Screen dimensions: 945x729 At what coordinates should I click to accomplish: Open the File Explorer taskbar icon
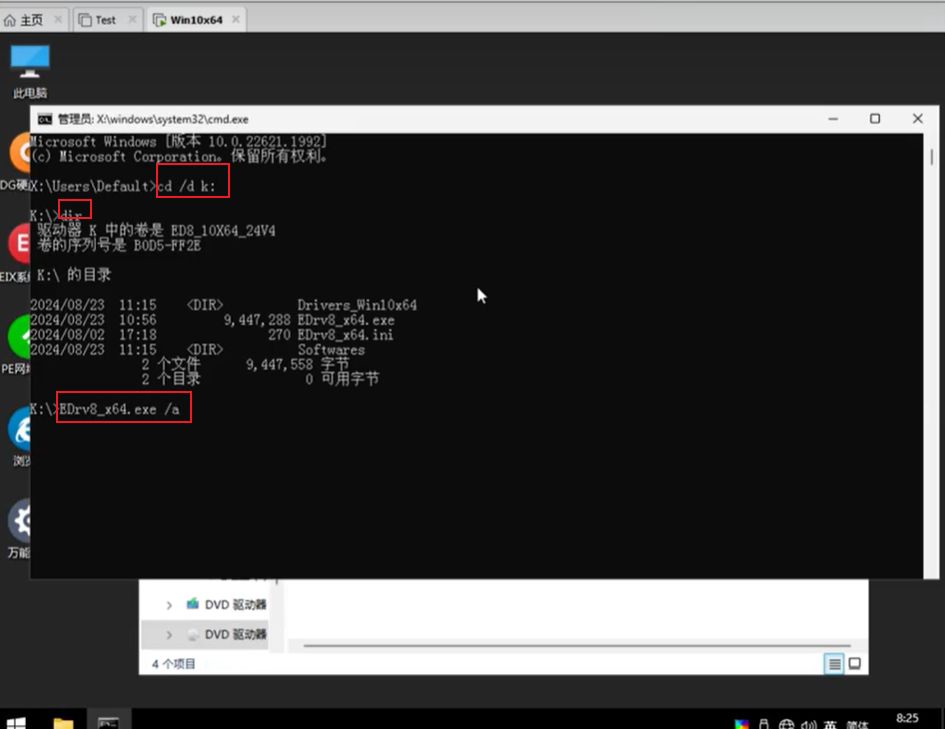click(63, 721)
